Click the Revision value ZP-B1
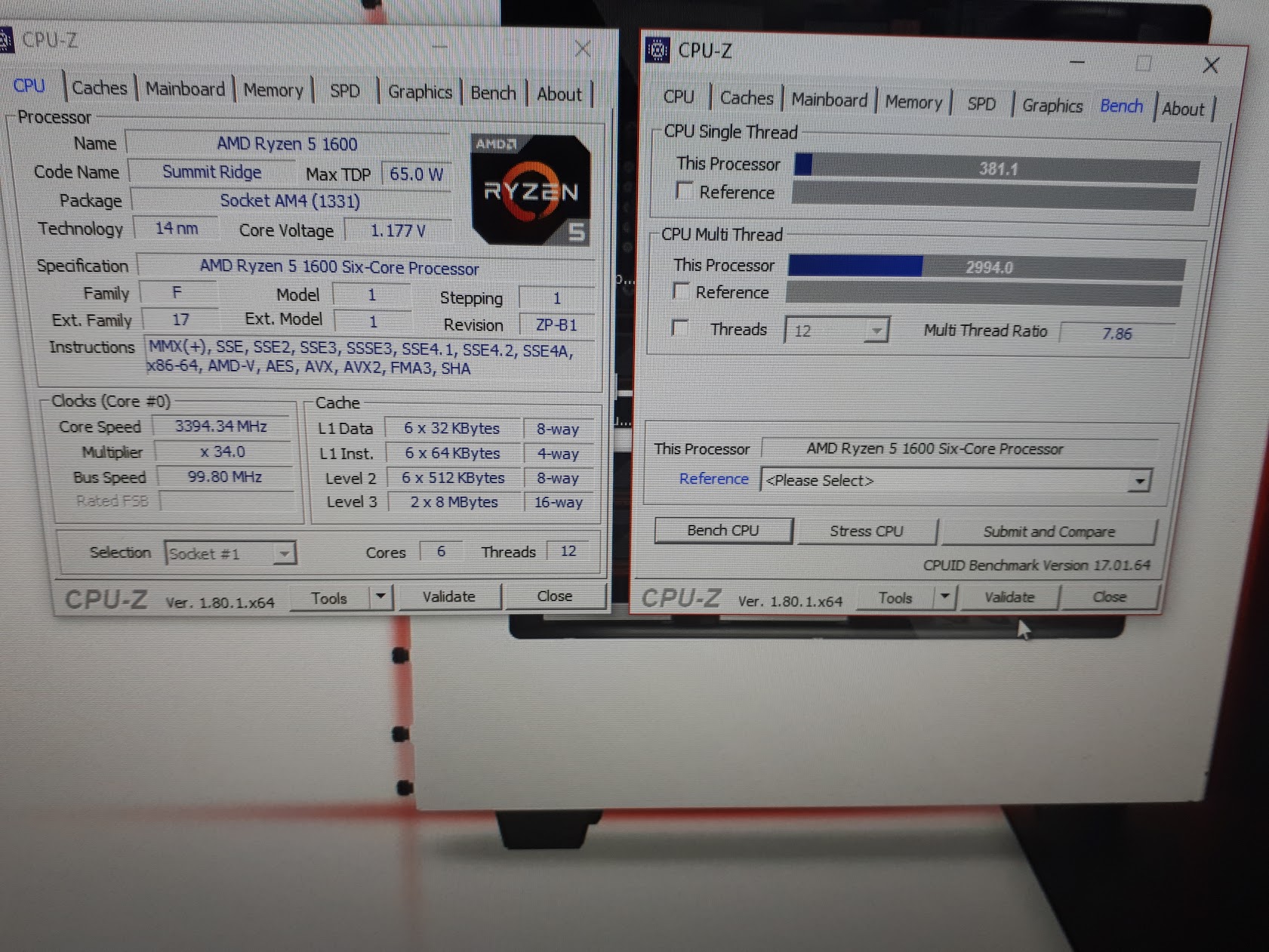 557,325
